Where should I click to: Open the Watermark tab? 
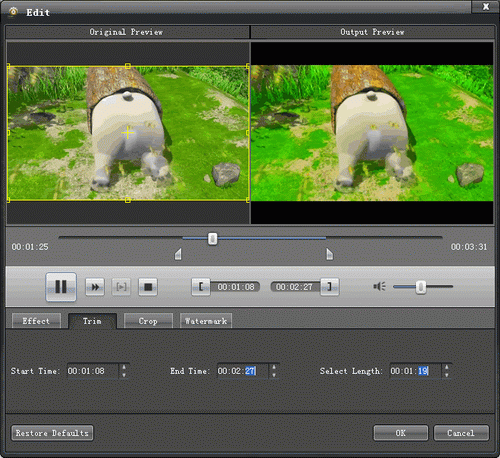[x=206, y=321]
